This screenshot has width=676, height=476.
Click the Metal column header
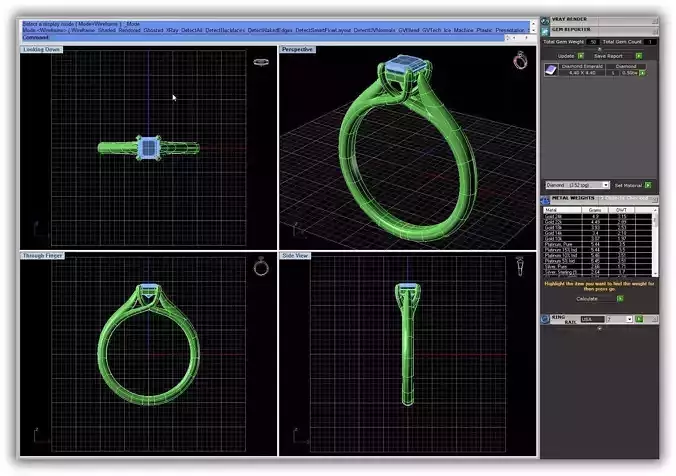coord(562,210)
